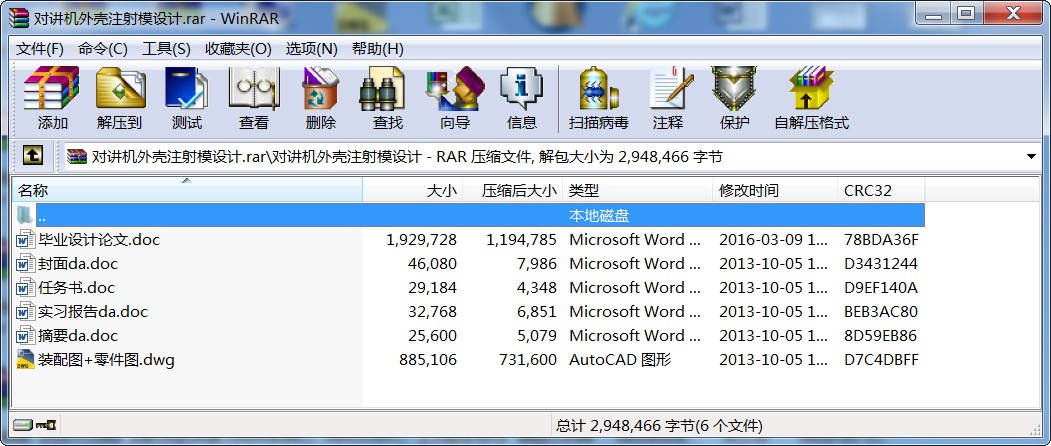Viewport: 1051px width, 446px height.
Task: Open the 文件(F) menu
Action: [40, 49]
